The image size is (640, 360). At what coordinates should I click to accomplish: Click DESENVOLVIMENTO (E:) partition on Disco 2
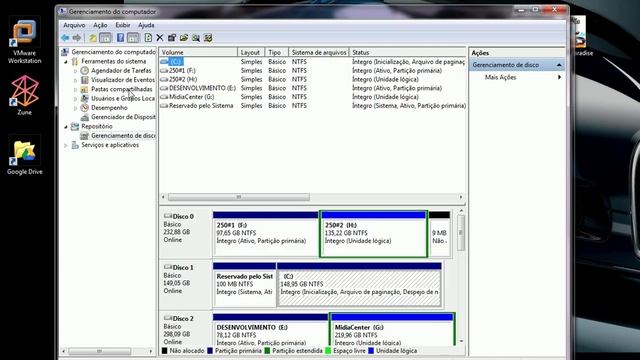point(271,329)
